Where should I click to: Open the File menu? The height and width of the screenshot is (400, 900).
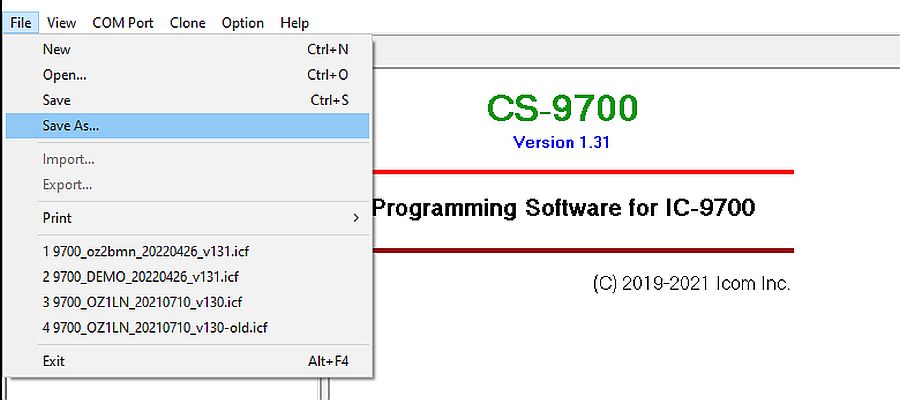point(21,23)
